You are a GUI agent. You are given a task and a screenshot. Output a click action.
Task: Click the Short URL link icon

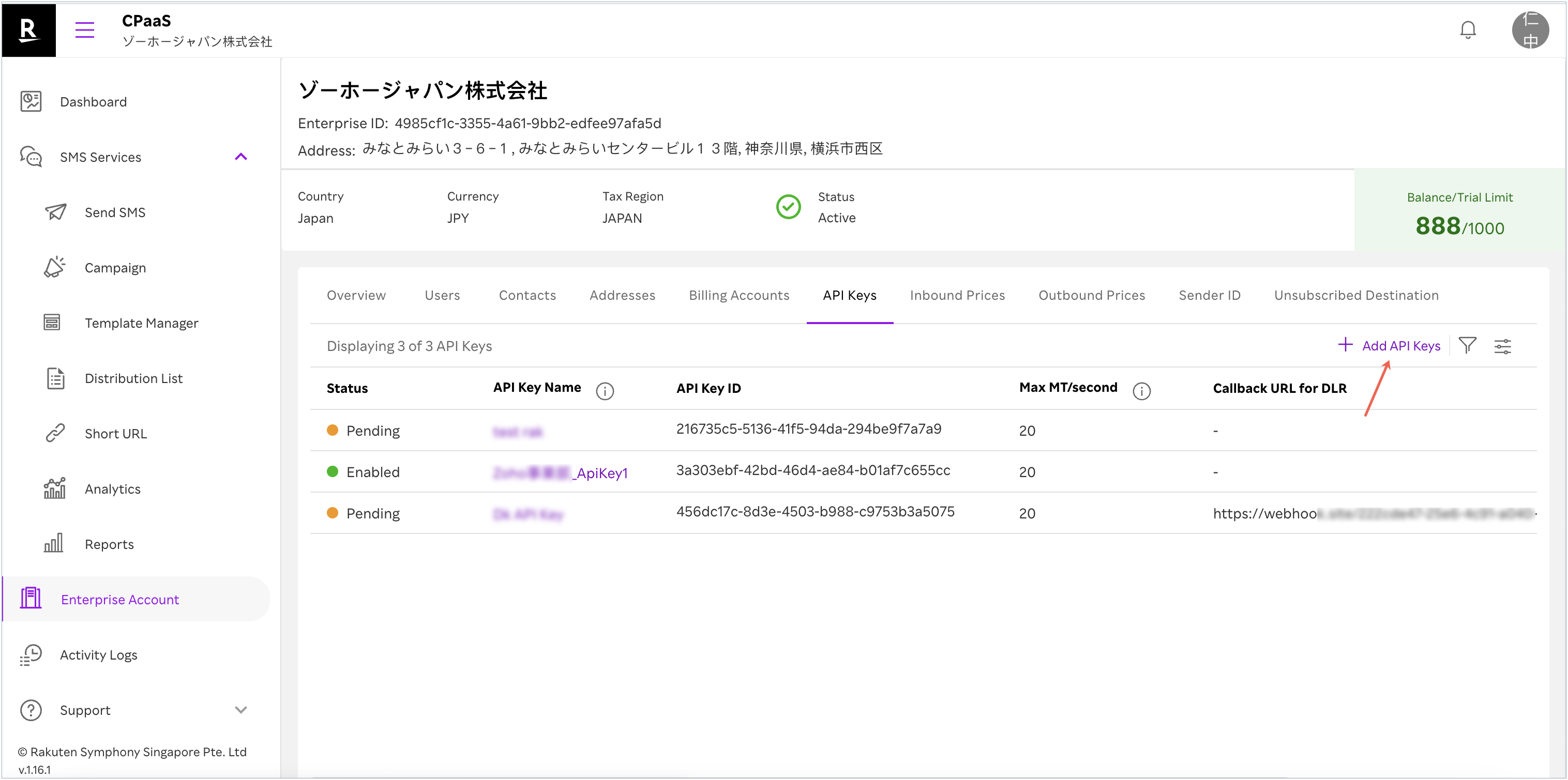[55, 433]
